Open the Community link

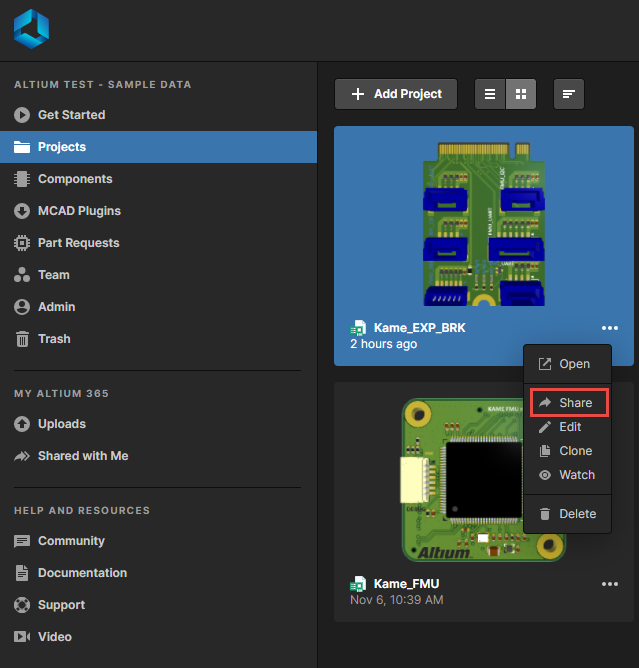click(158, 541)
